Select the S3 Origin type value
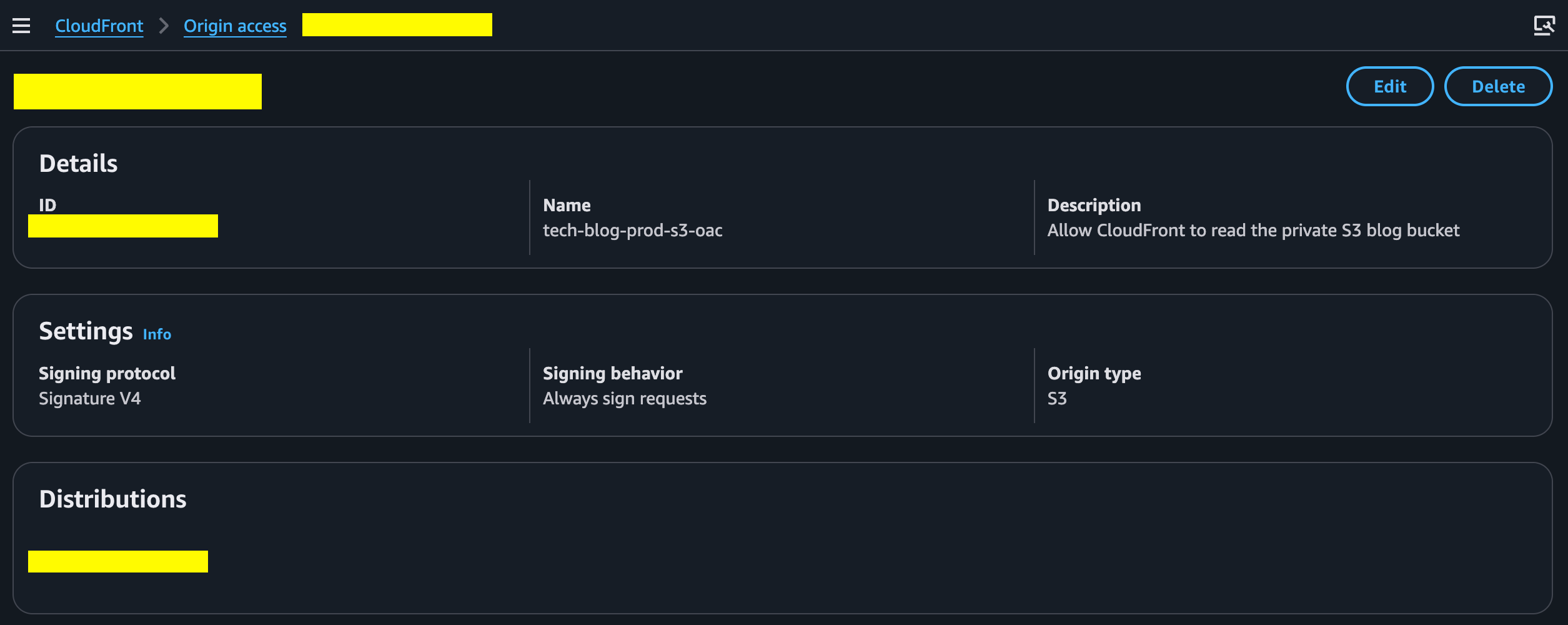Image resolution: width=1568 pixels, height=625 pixels. coord(1057,399)
